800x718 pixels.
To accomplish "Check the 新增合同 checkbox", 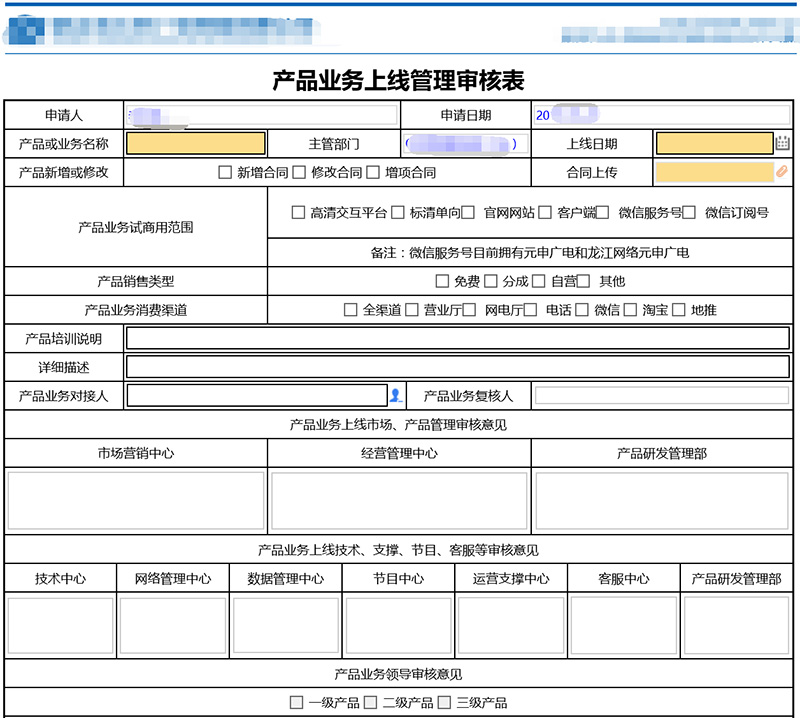I will click(225, 173).
